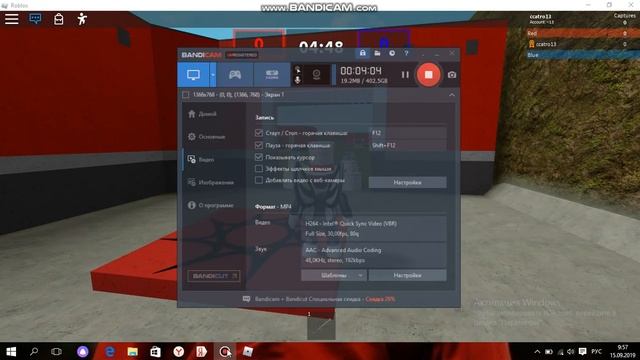Switch to Roblox taskbar icon

point(247,351)
